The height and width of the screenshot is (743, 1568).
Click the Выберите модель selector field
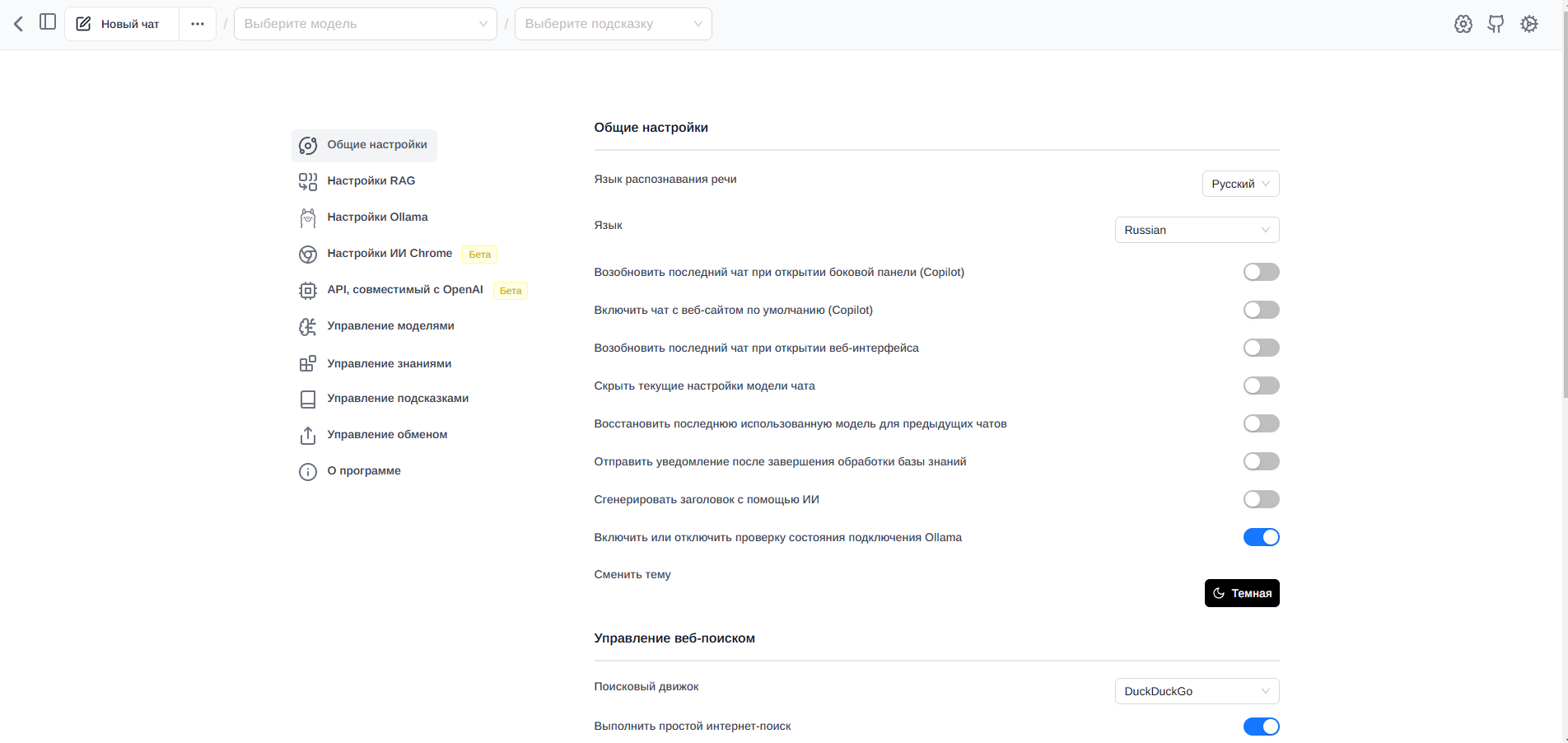coord(366,24)
